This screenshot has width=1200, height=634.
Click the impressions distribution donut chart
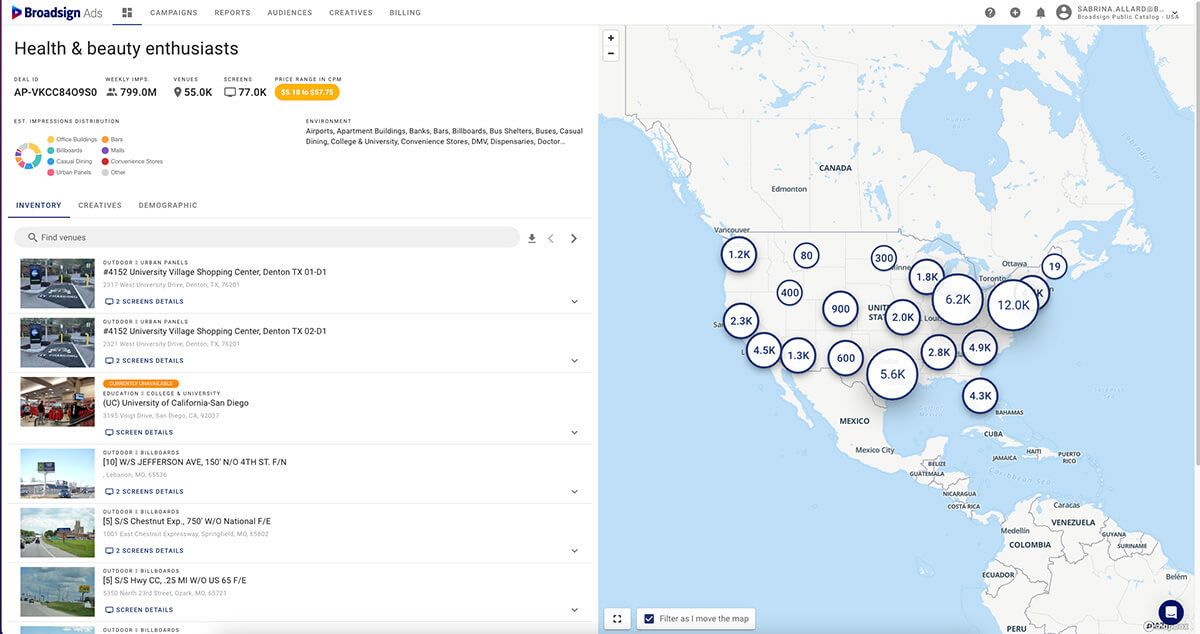pyautogui.click(x=28, y=156)
